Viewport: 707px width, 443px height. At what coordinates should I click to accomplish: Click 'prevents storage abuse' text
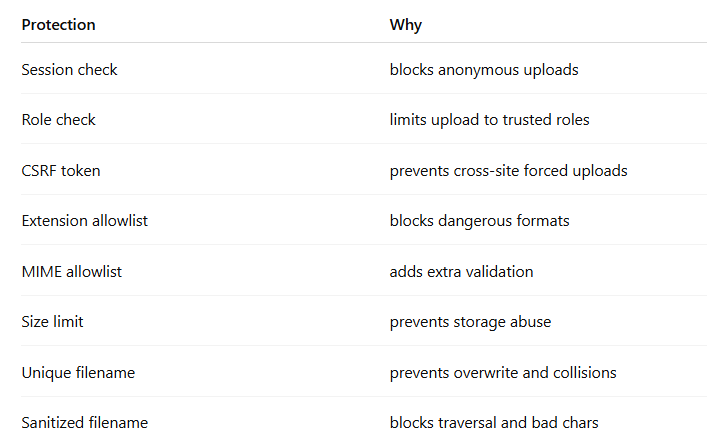[470, 322]
